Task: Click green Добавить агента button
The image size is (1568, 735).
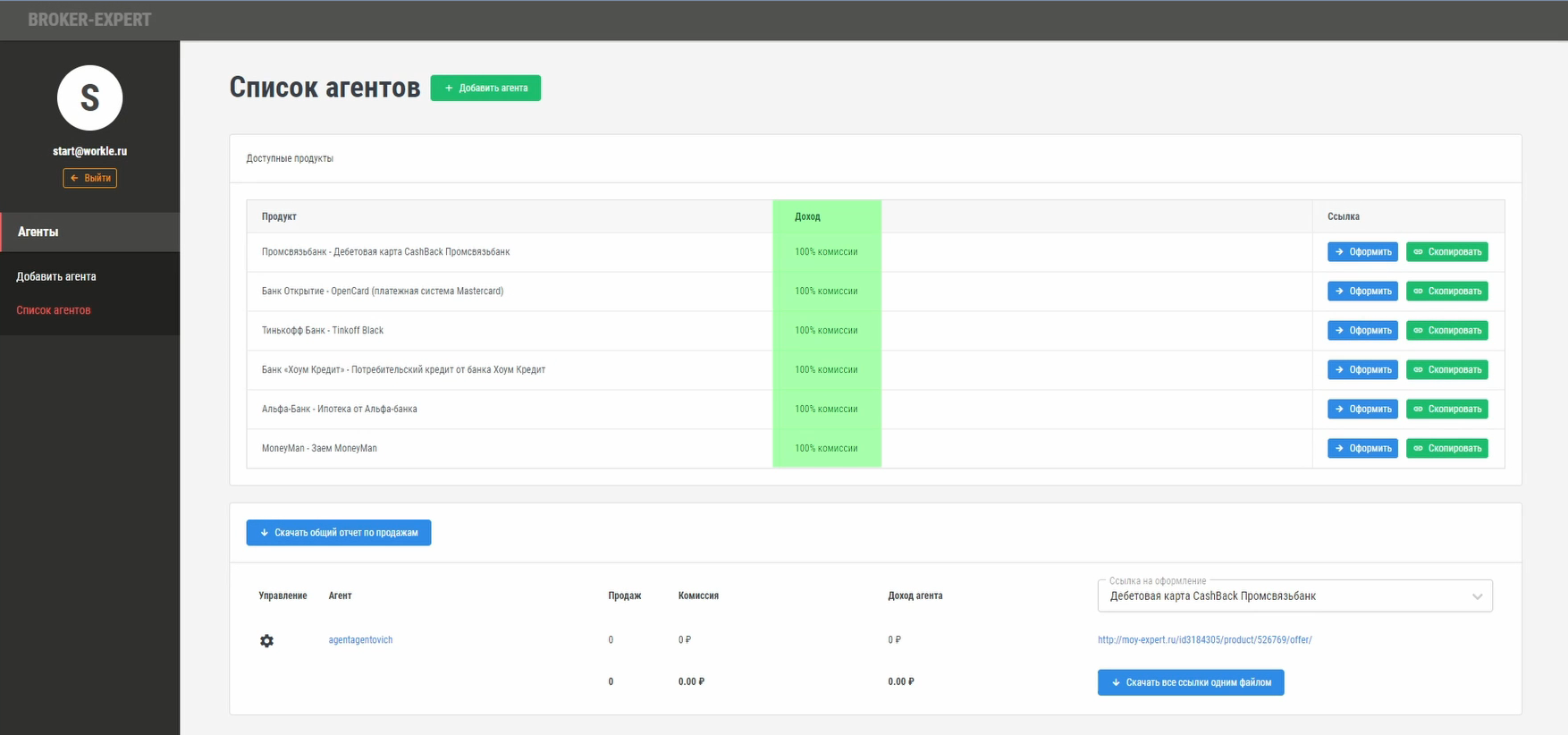Action: (485, 88)
